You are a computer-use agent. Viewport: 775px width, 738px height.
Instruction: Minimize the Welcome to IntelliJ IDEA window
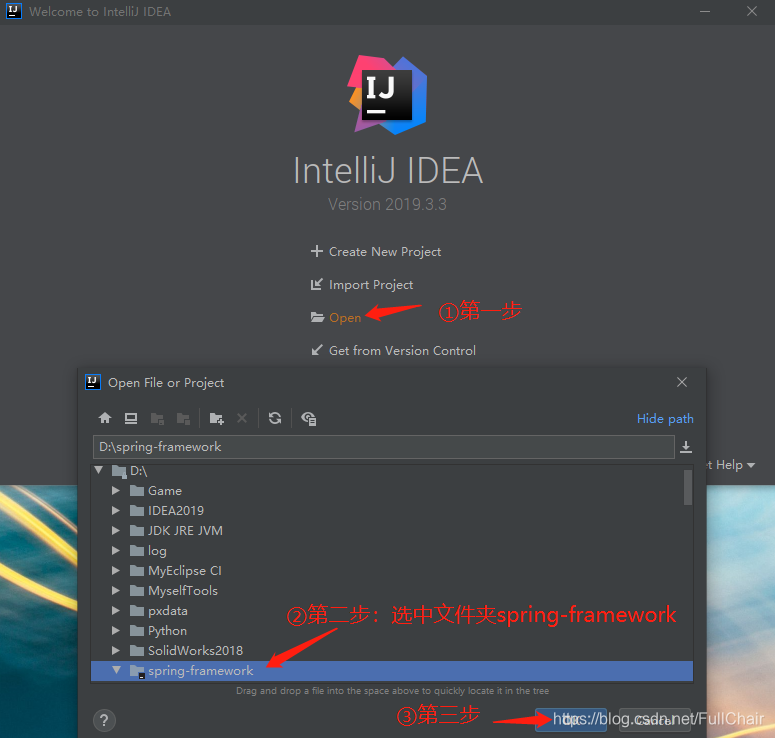click(705, 11)
